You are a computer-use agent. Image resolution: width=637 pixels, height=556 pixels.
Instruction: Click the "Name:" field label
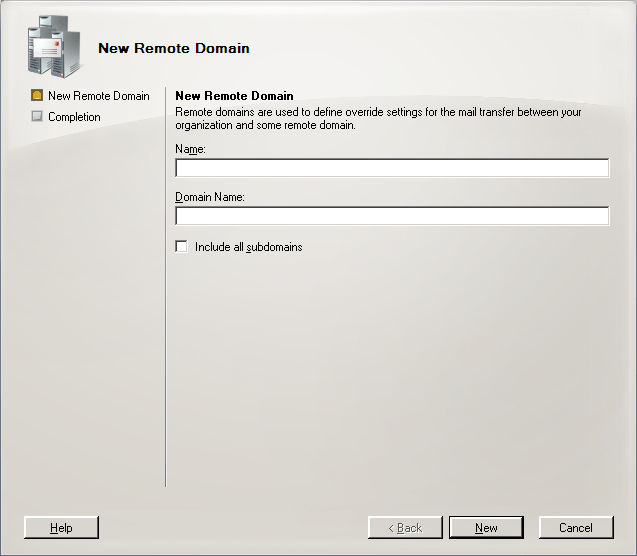tap(190, 149)
